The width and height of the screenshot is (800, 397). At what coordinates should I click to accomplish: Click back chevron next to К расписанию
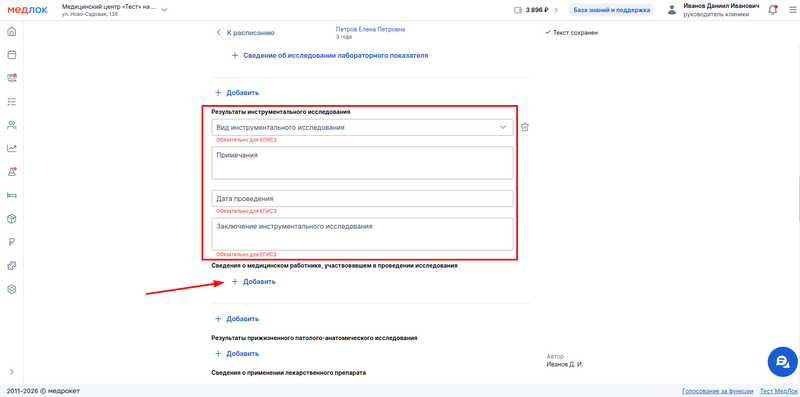point(218,33)
